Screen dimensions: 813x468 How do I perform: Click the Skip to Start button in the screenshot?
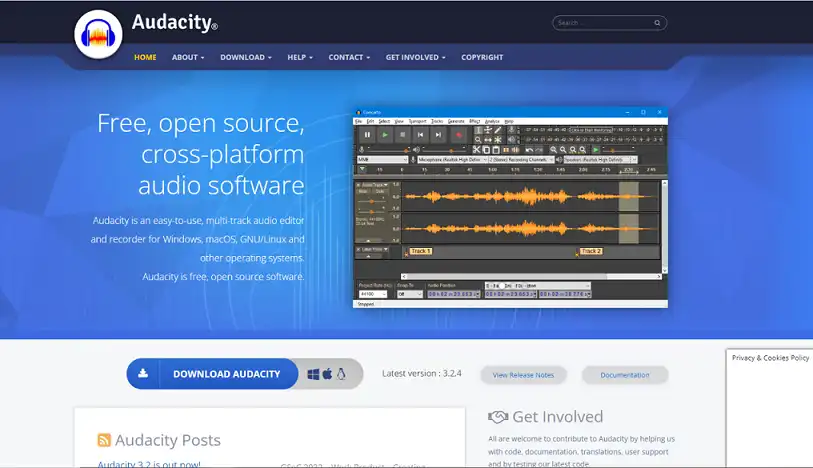pyautogui.click(x=420, y=135)
